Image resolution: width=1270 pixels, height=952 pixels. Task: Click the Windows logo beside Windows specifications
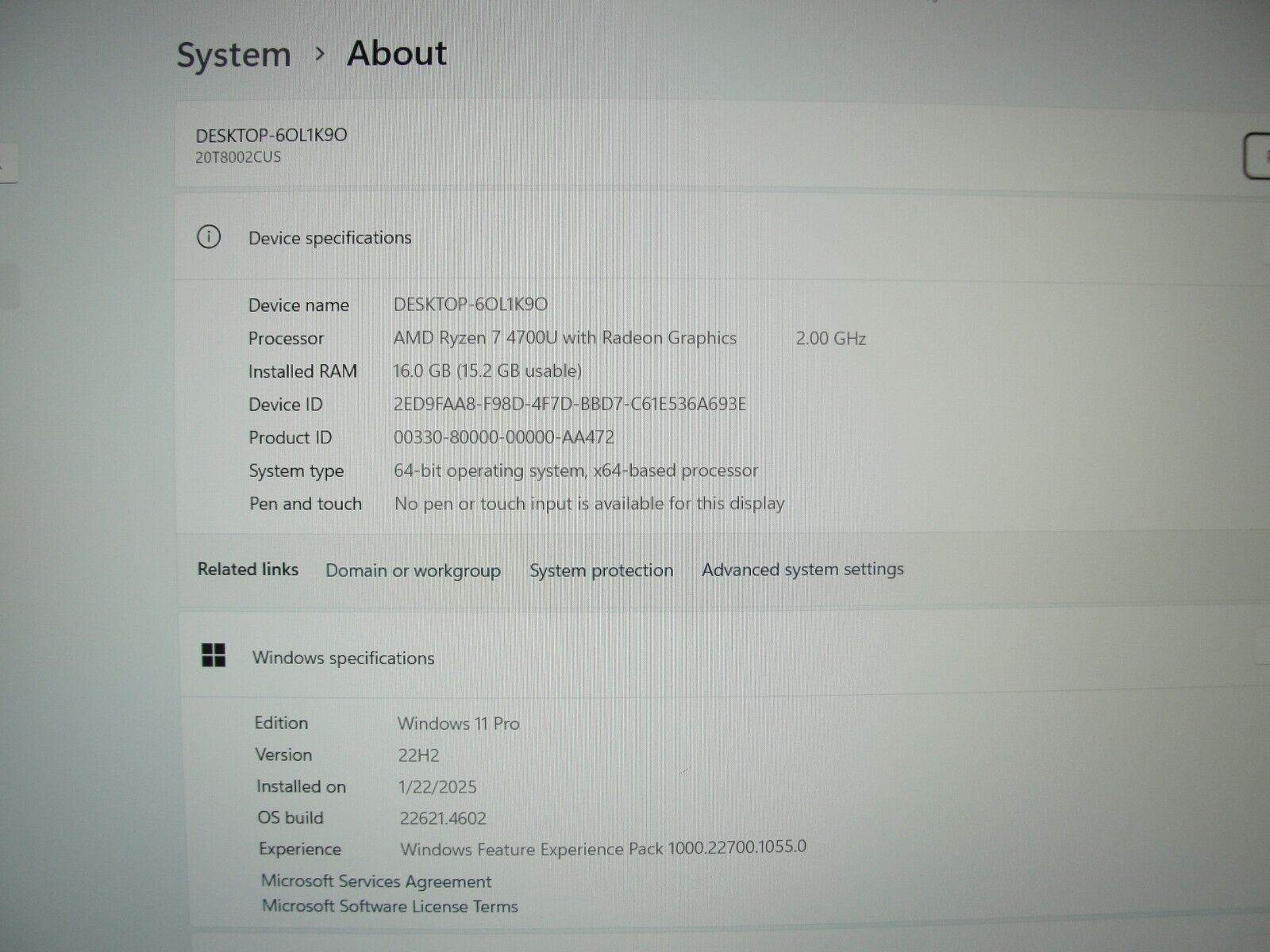pyautogui.click(x=213, y=657)
